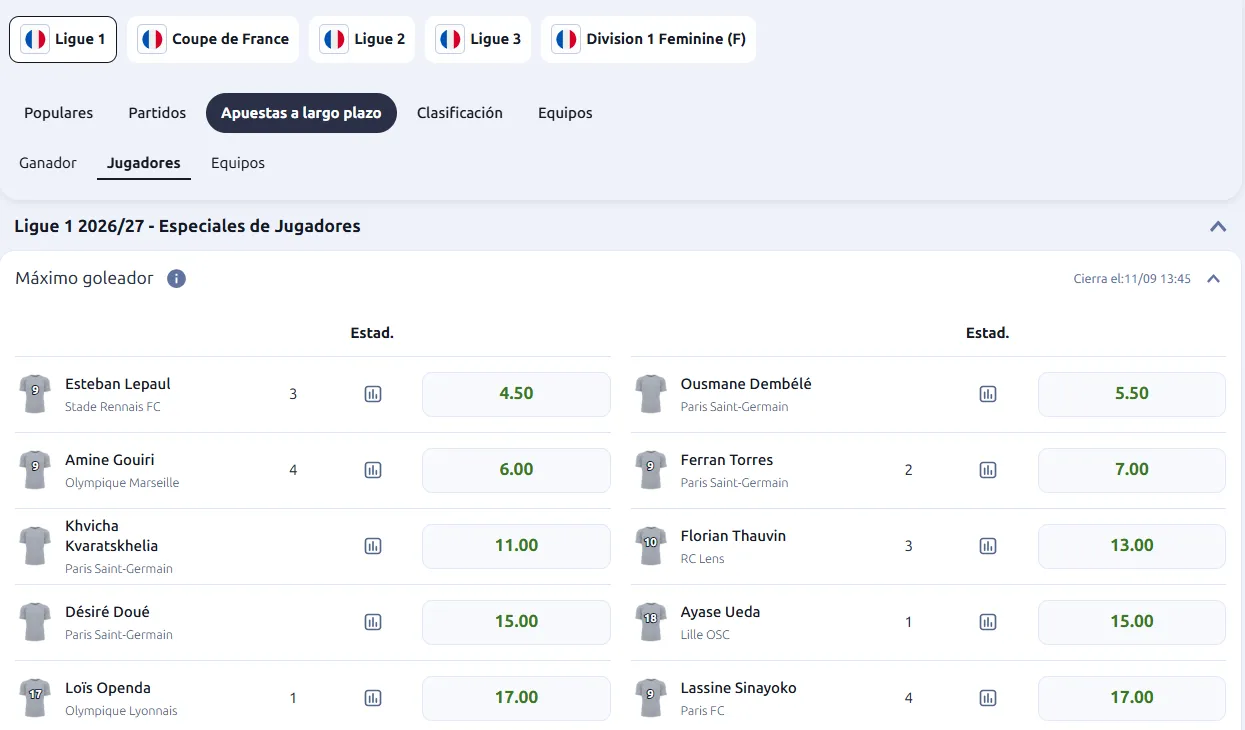
Task: Click the team name Stade Rennais FC
Action: (113, 407)
